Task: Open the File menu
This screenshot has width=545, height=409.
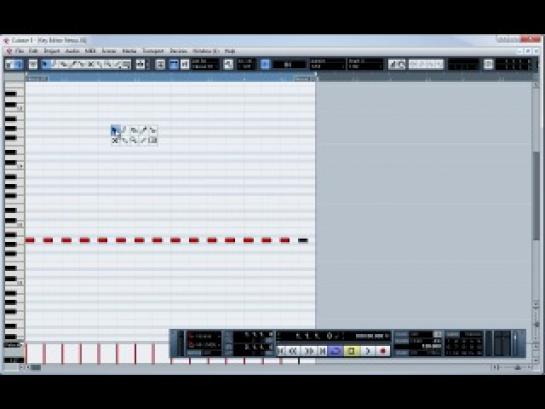Action: (x=19, y=51)
